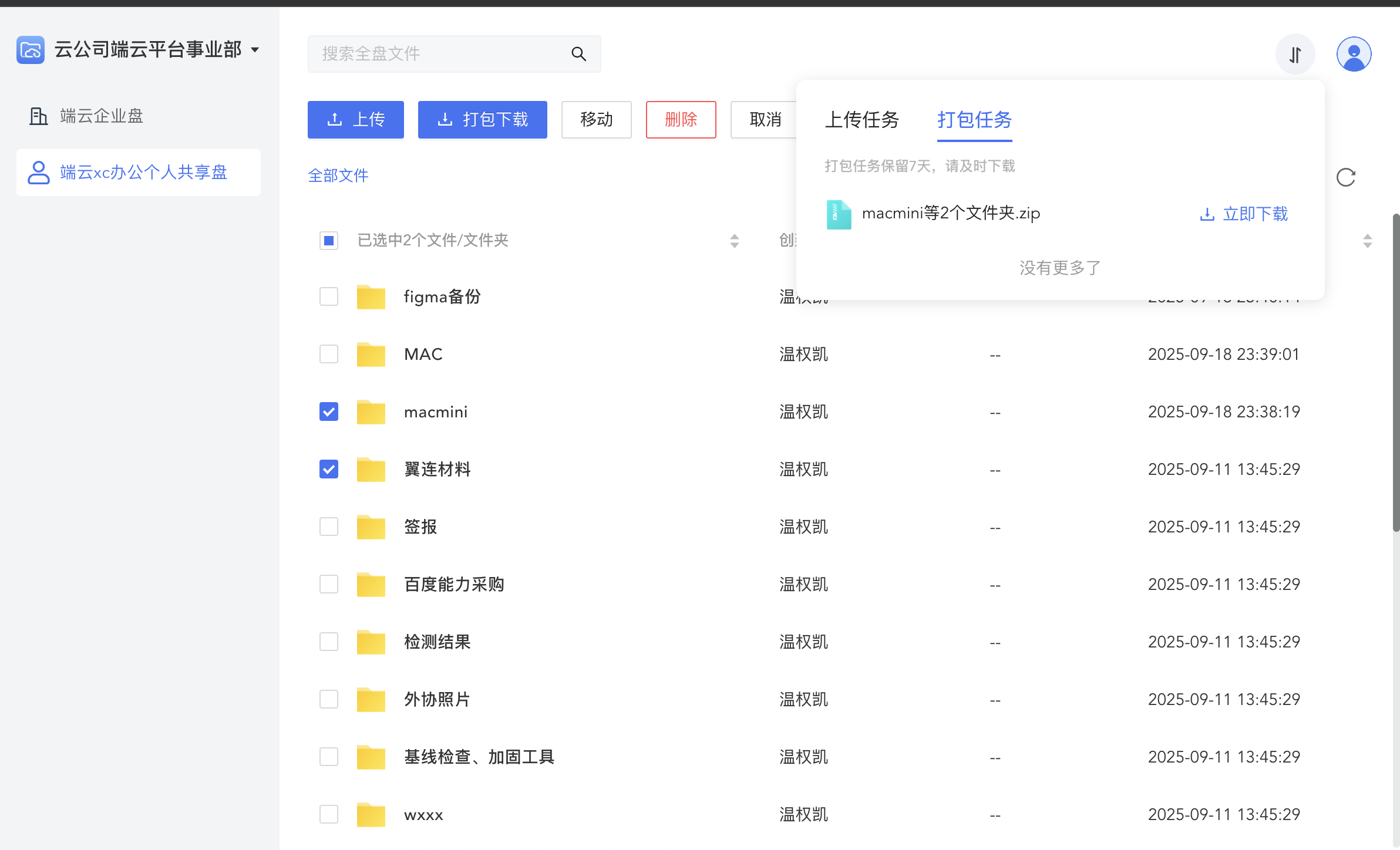Screen dimensions: 1400x850
Task: Uncheck the 翼连材料 folder checkbox
Action: tap(329, 470)
